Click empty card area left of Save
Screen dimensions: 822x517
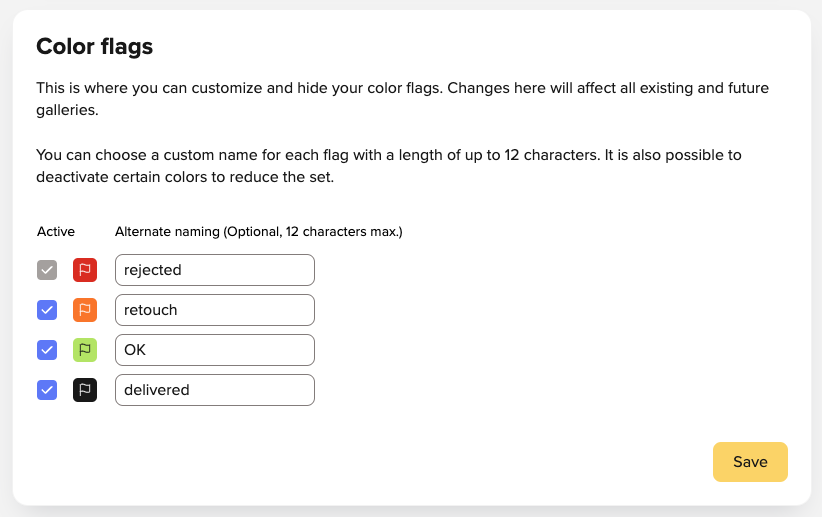coord(472,462)
